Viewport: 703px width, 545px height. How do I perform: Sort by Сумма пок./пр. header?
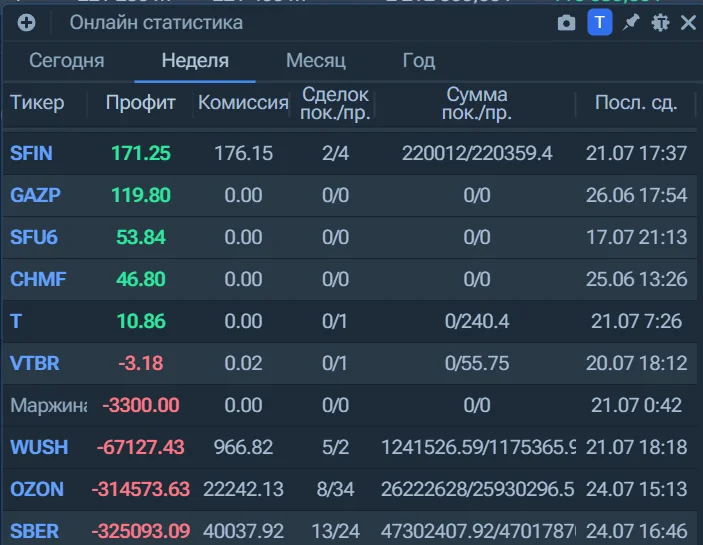(477, 104)
